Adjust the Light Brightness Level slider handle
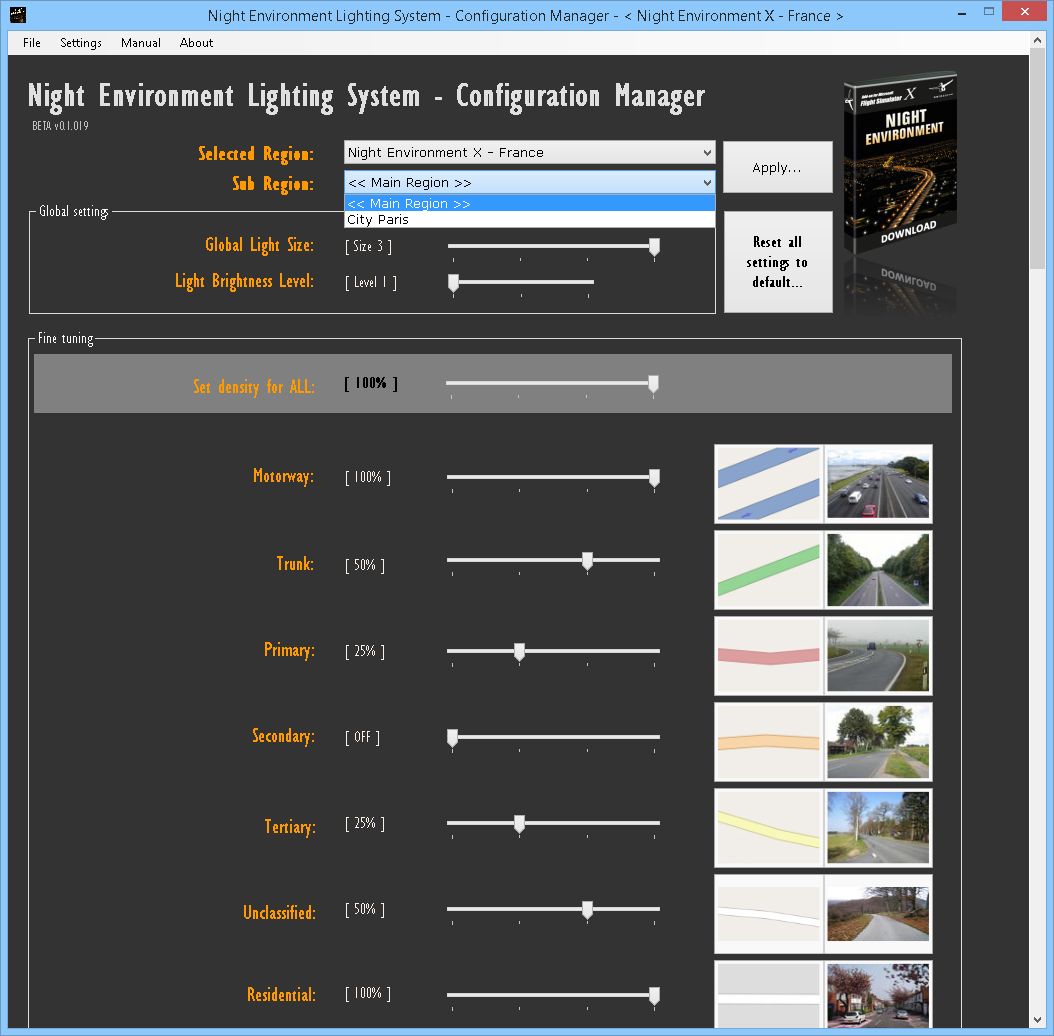The height and width of the screenshot is (1036, 1054). click(x=454, y=284)
